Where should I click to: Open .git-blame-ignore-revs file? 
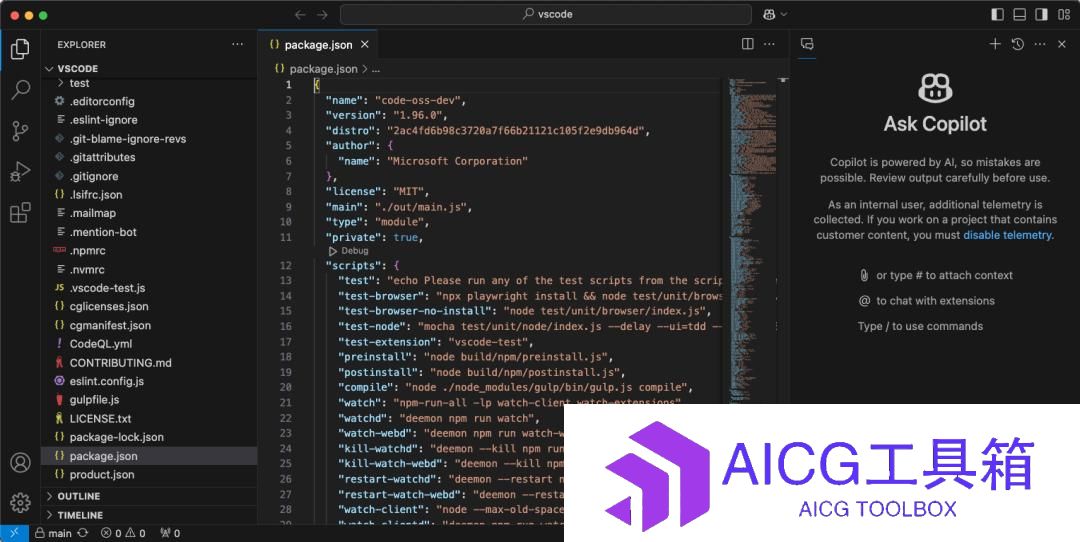(149, 138)
